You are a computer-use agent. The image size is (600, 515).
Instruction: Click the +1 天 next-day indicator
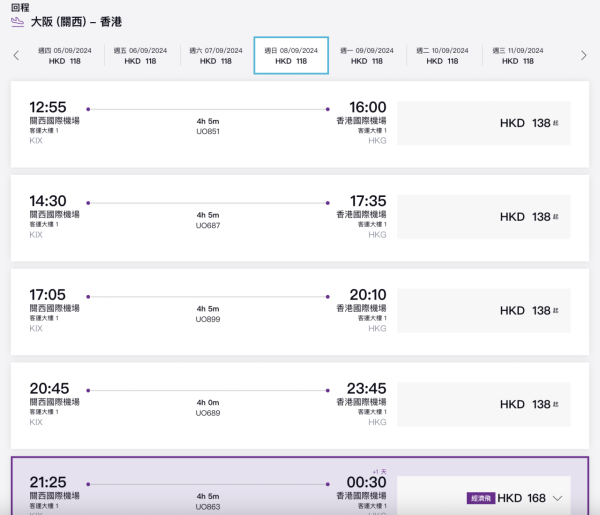coord(379,471)
